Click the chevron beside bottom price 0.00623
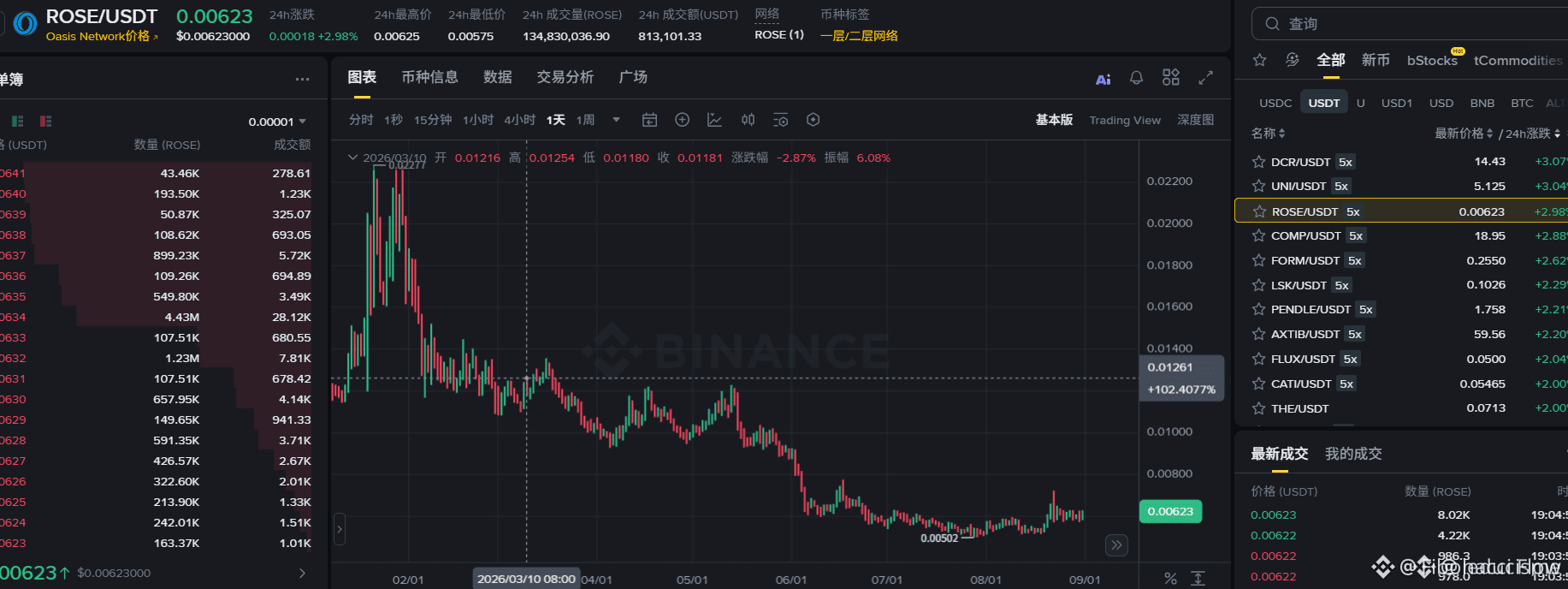 click(302, 573)
